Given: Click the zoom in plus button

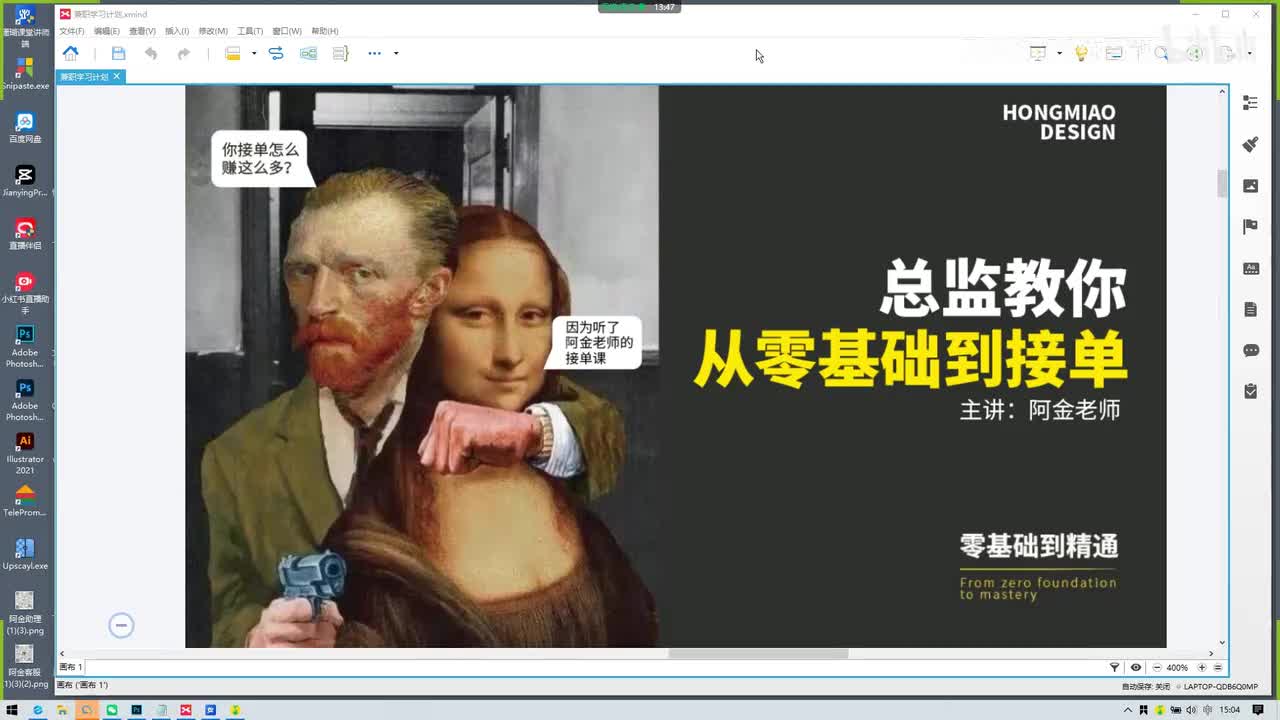Looking at the screenshot, I should click(1201, 667).
